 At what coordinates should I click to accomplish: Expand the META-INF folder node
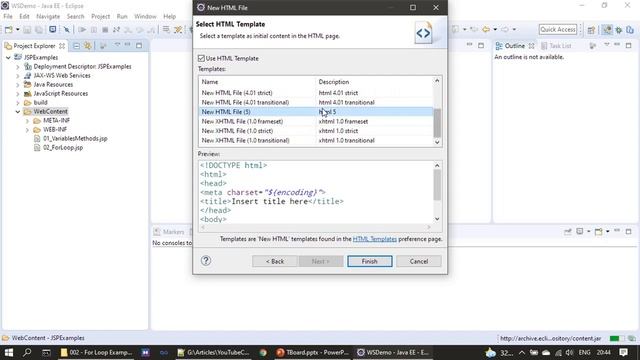[x=27, y=120]
